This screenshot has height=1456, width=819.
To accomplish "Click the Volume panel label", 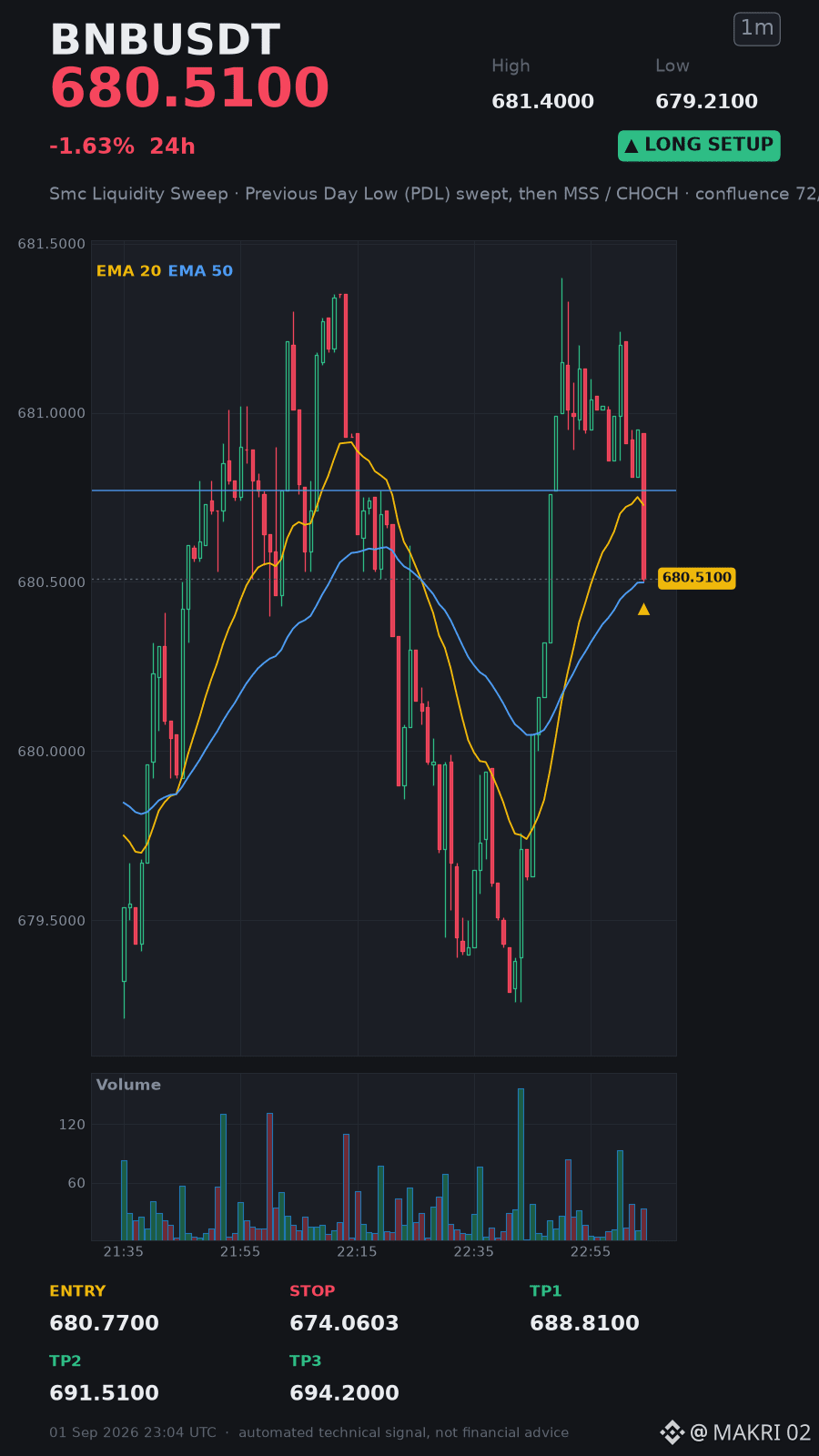I will coord(128,1085).
